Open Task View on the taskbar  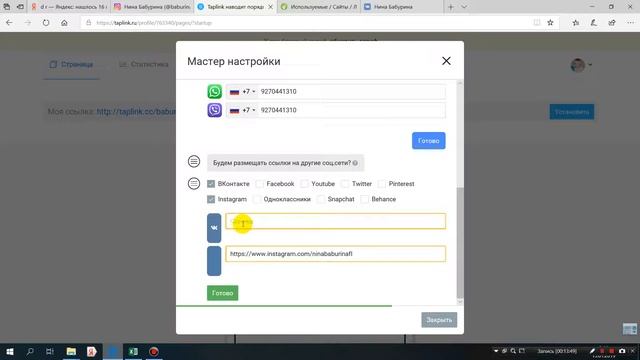pos(50,351)
